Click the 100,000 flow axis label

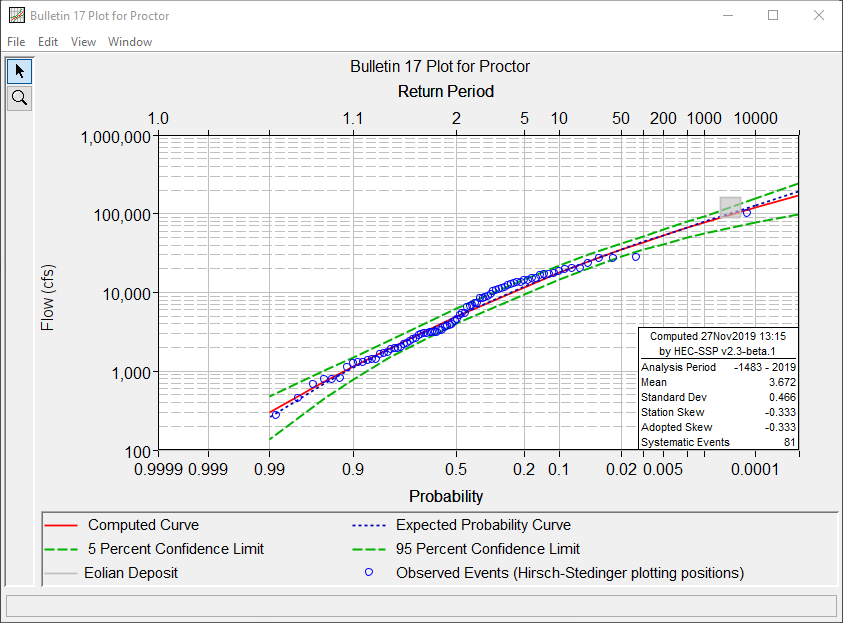pyautogui.click(x=122, y=216)
